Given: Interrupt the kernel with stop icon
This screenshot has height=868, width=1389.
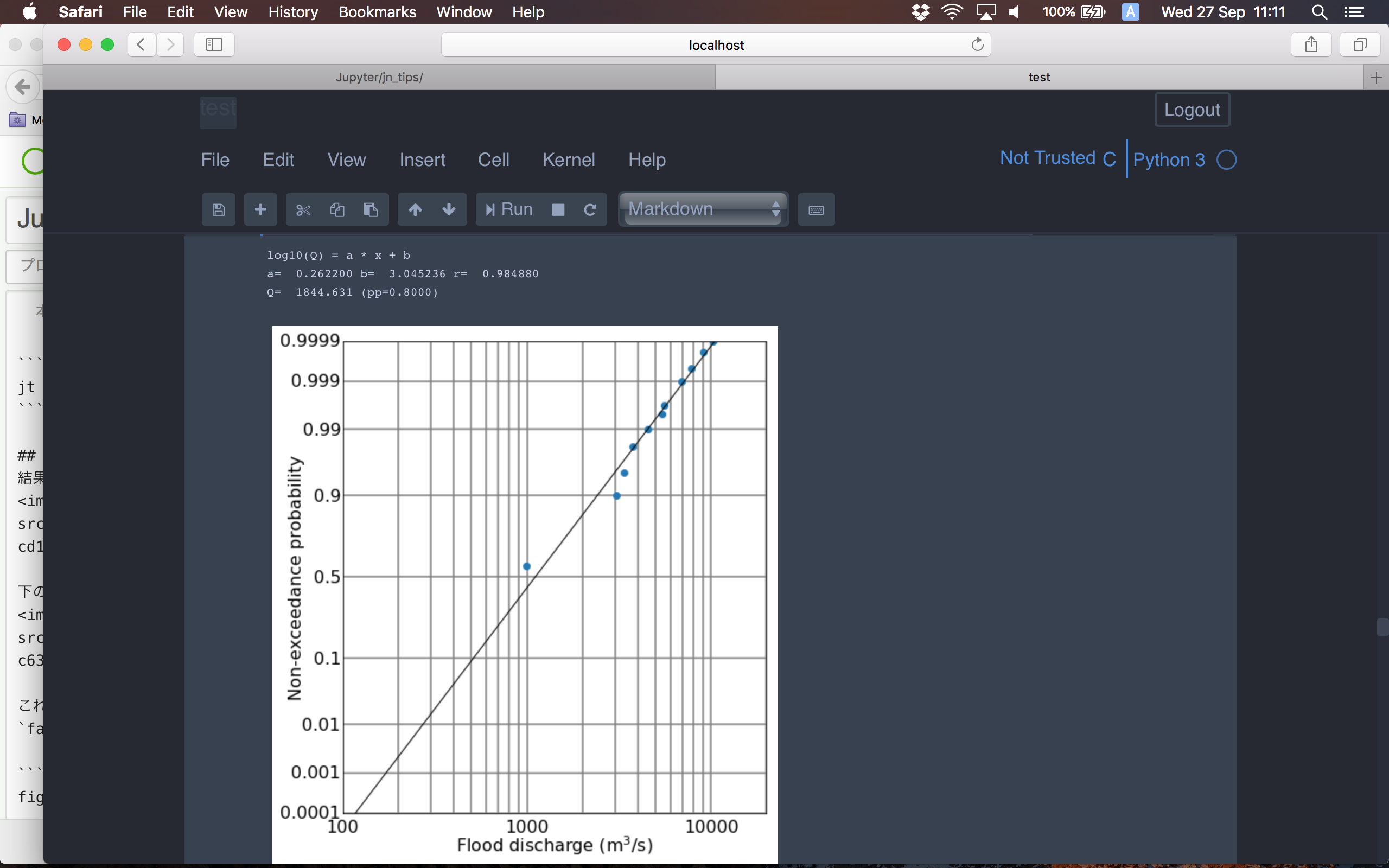Looking at the screenshot, I should click(557, 209).
